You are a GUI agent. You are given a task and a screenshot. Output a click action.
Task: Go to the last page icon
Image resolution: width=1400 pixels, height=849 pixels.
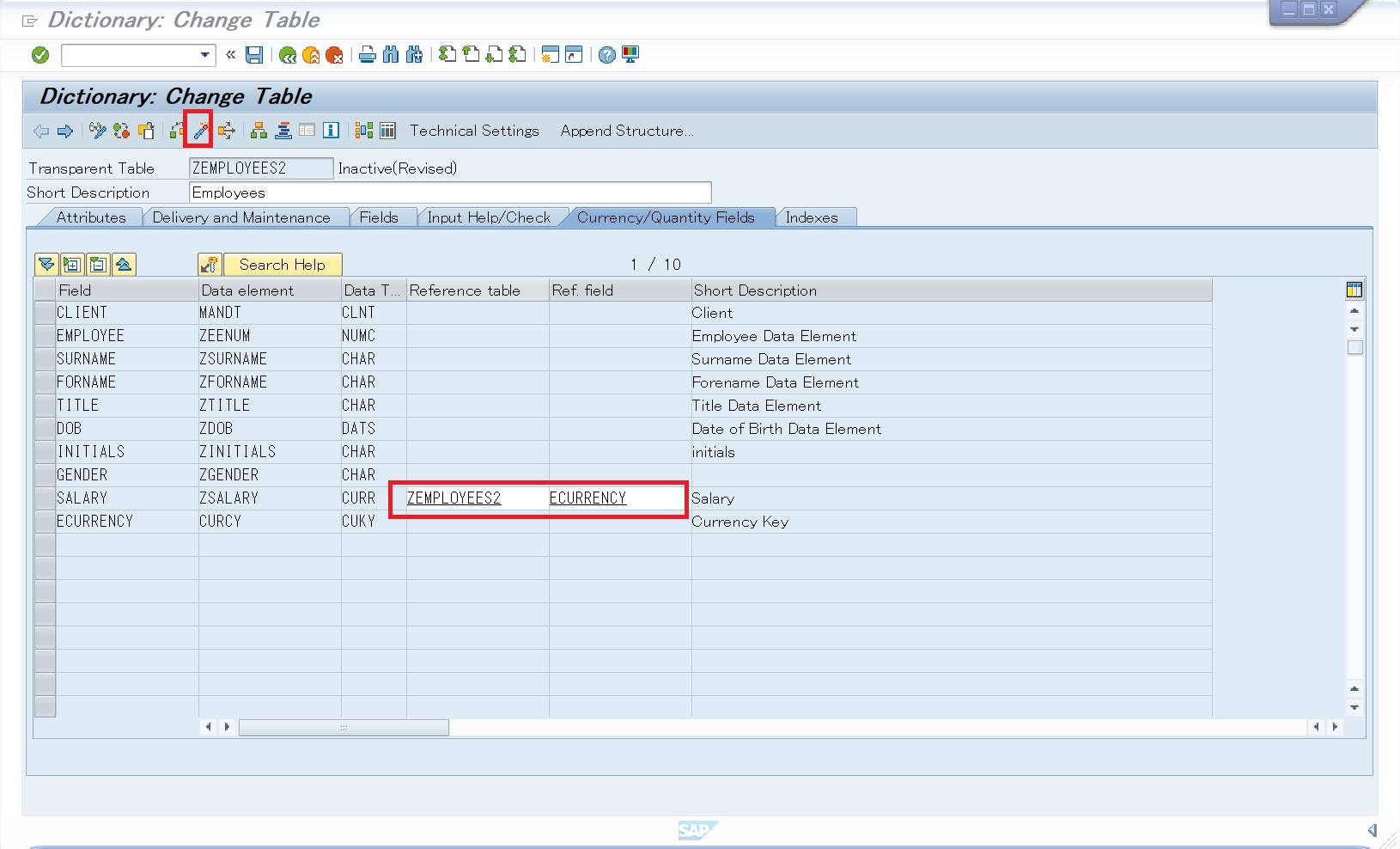[x=517, y=55]
